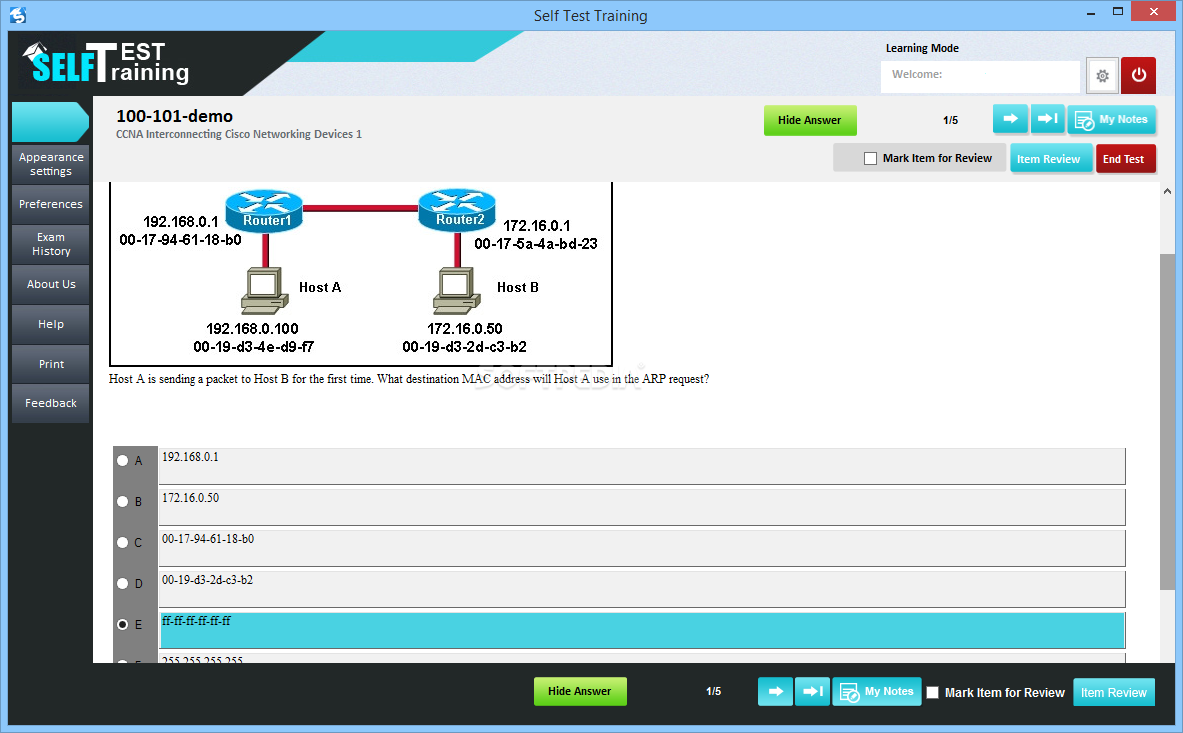This screenshot has height=733, width=1183.
Task: Go to next question with top arrow
Action: point(1010,119)
